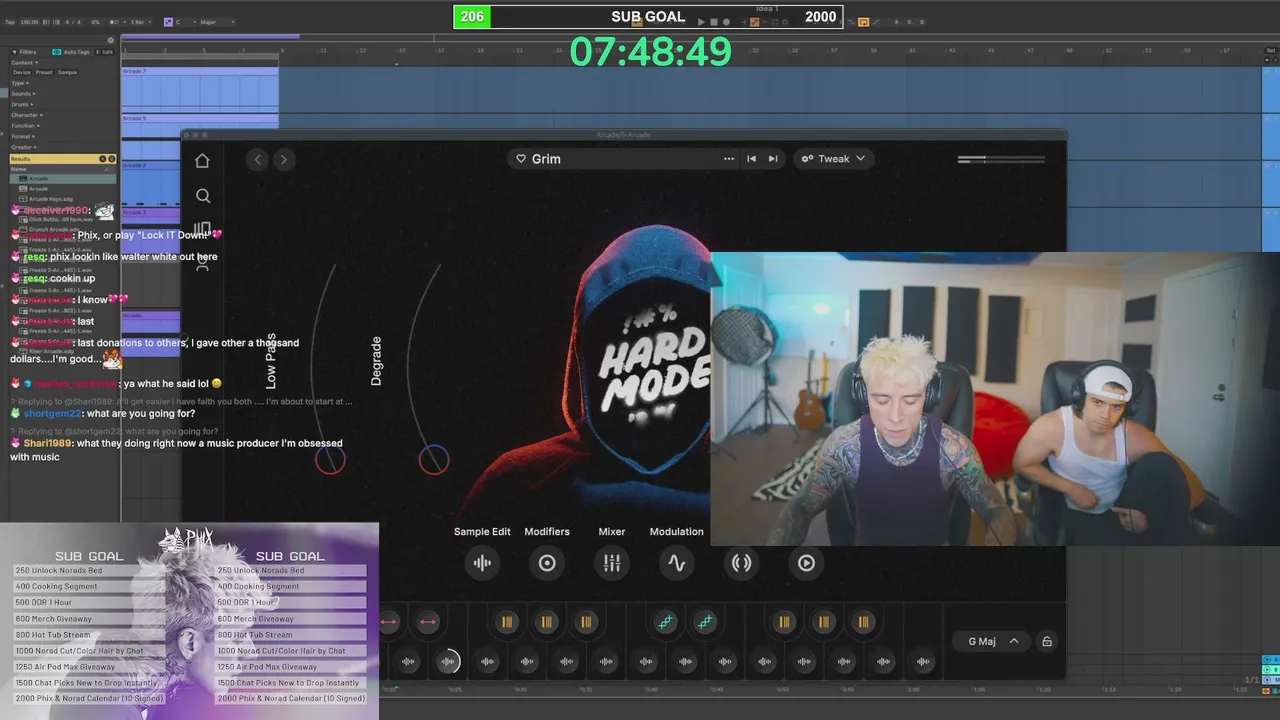Image resolution: width=1280 pixels, height=720 pixels.
Task: Click Ableton transport record button
Action: (726, 22)
